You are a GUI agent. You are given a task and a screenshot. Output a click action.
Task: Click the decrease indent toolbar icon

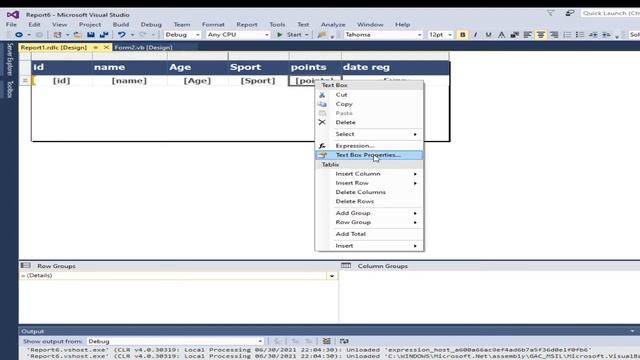(593, 35)
